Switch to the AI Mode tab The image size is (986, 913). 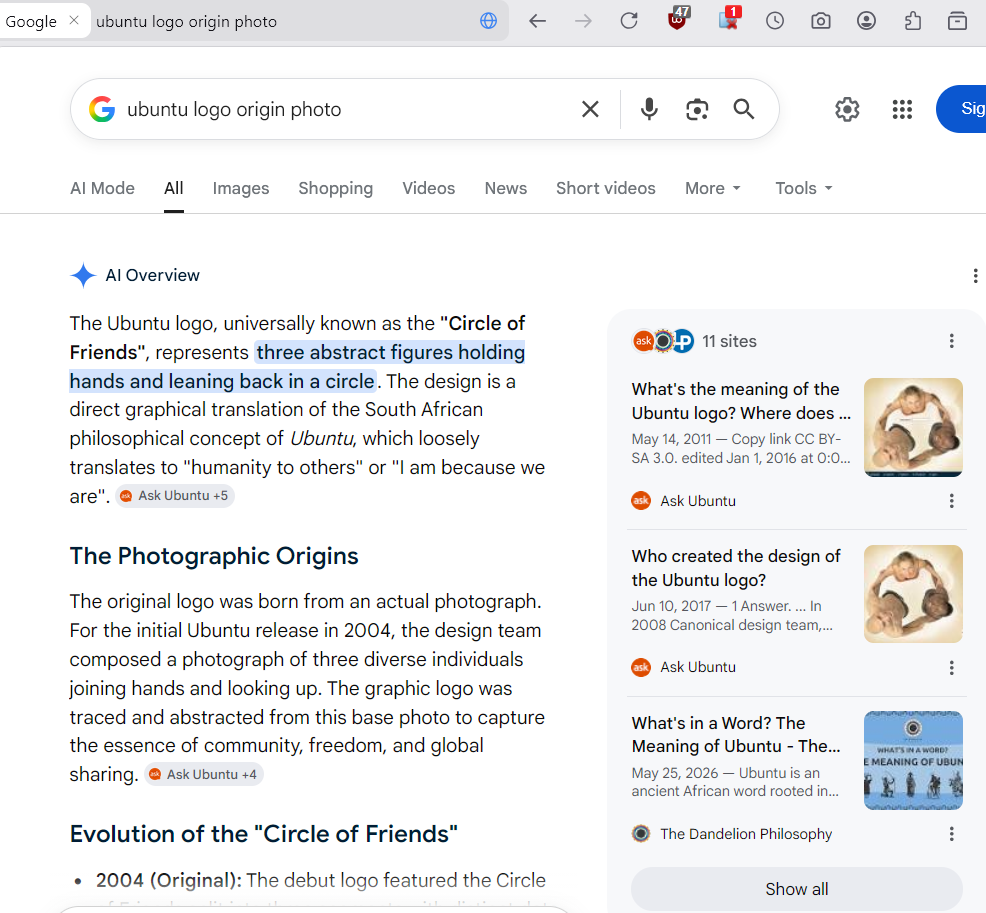click(x=102, y=188)
